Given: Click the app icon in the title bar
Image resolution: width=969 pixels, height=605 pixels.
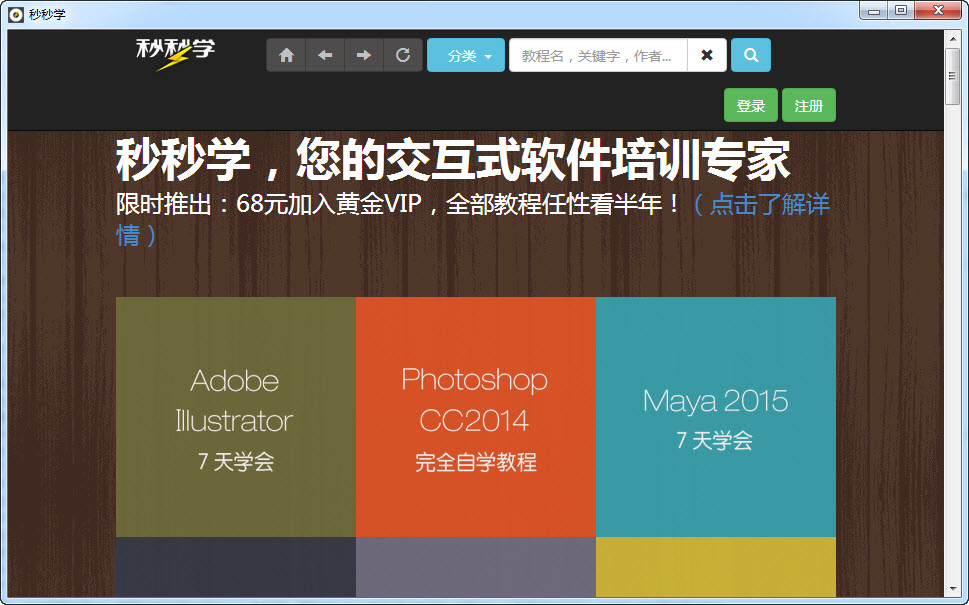Looking at the screenshot, I should (x=16, y=14).
